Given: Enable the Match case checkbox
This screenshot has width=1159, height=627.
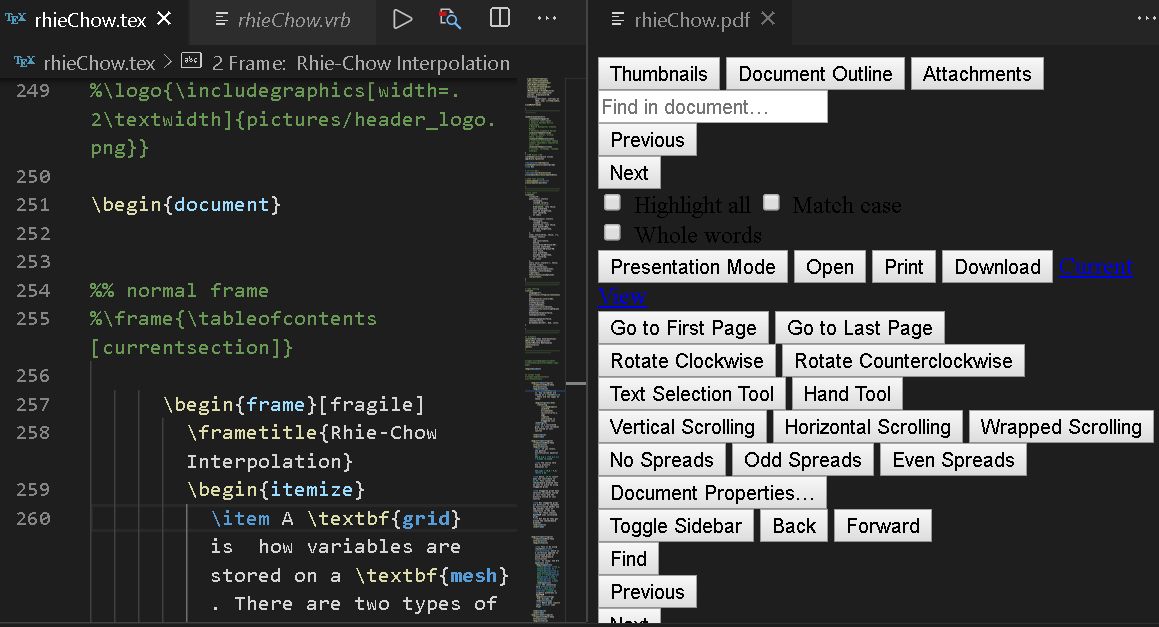Looking at the screenshot, I should click(x=771, y=203).
